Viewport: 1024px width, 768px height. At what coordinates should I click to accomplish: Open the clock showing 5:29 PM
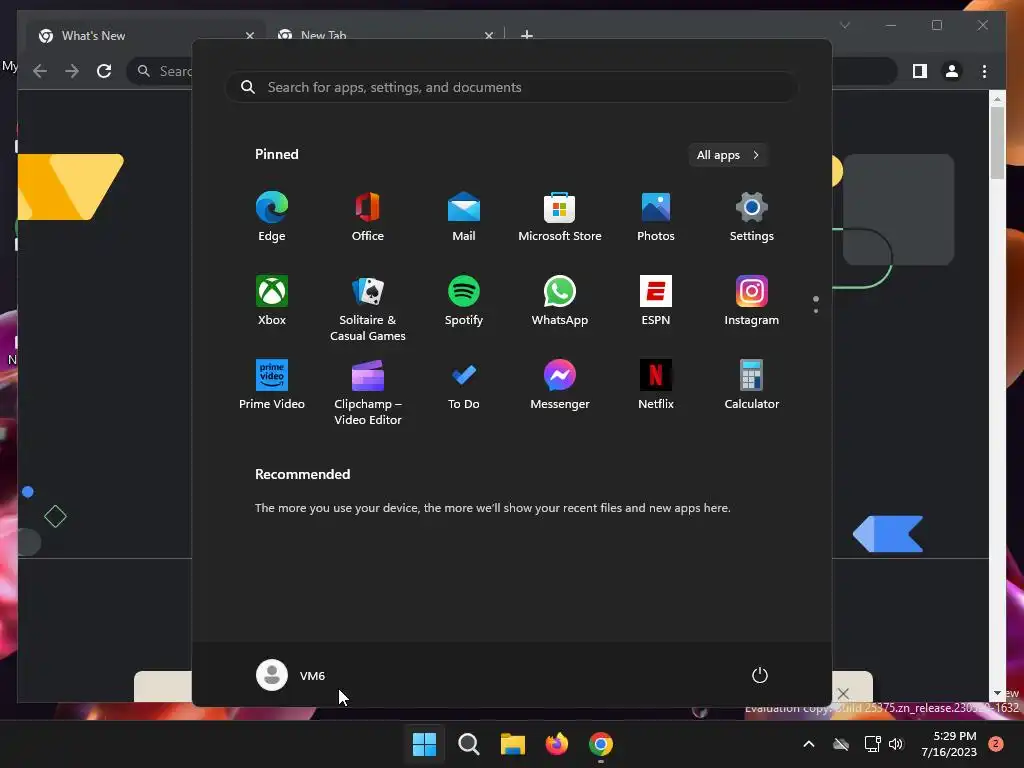click(949, 744)
